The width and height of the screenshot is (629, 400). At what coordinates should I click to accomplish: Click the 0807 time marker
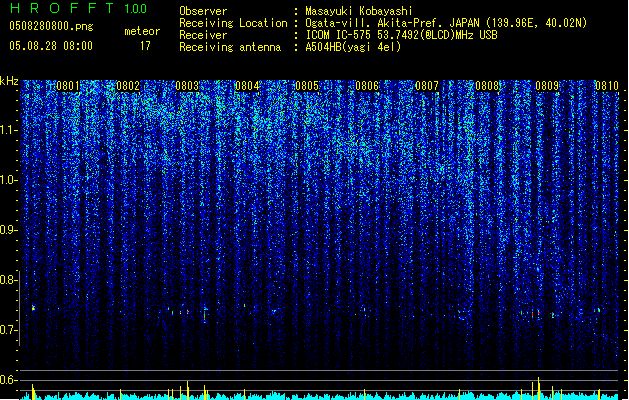427,86
